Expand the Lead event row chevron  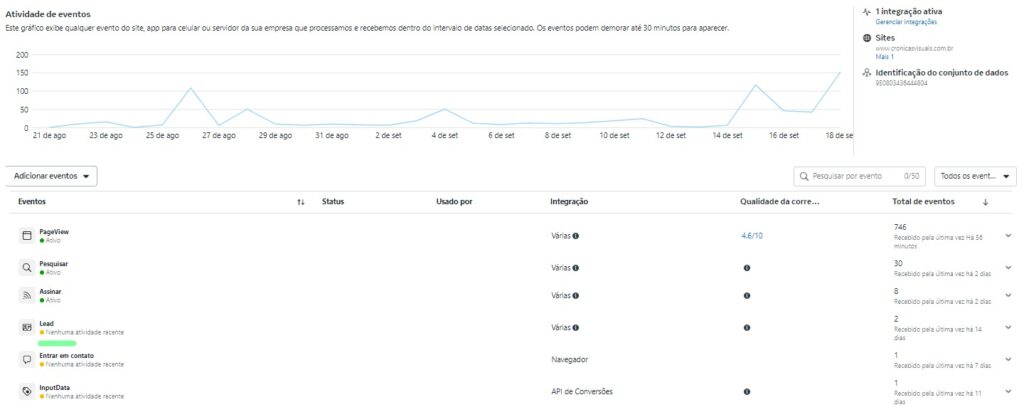coord(1007,327)
